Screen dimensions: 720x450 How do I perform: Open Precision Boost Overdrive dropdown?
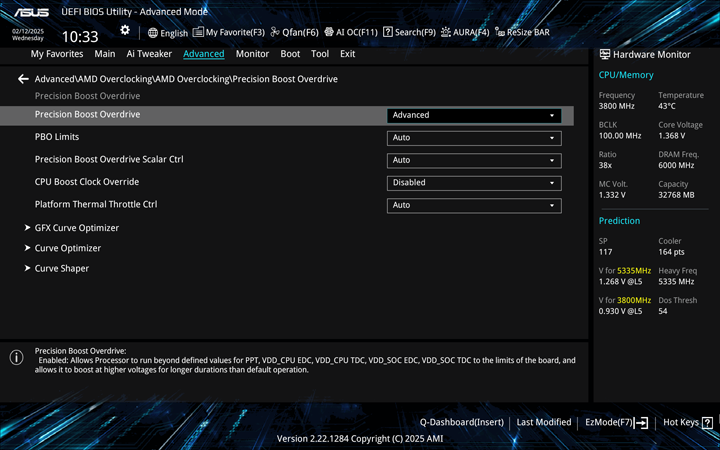473,115
